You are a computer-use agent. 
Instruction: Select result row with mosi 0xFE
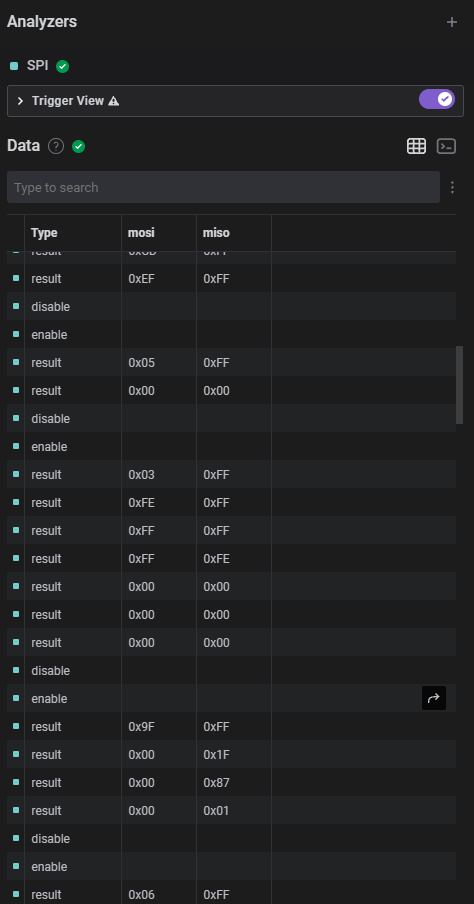pos(231,503)
